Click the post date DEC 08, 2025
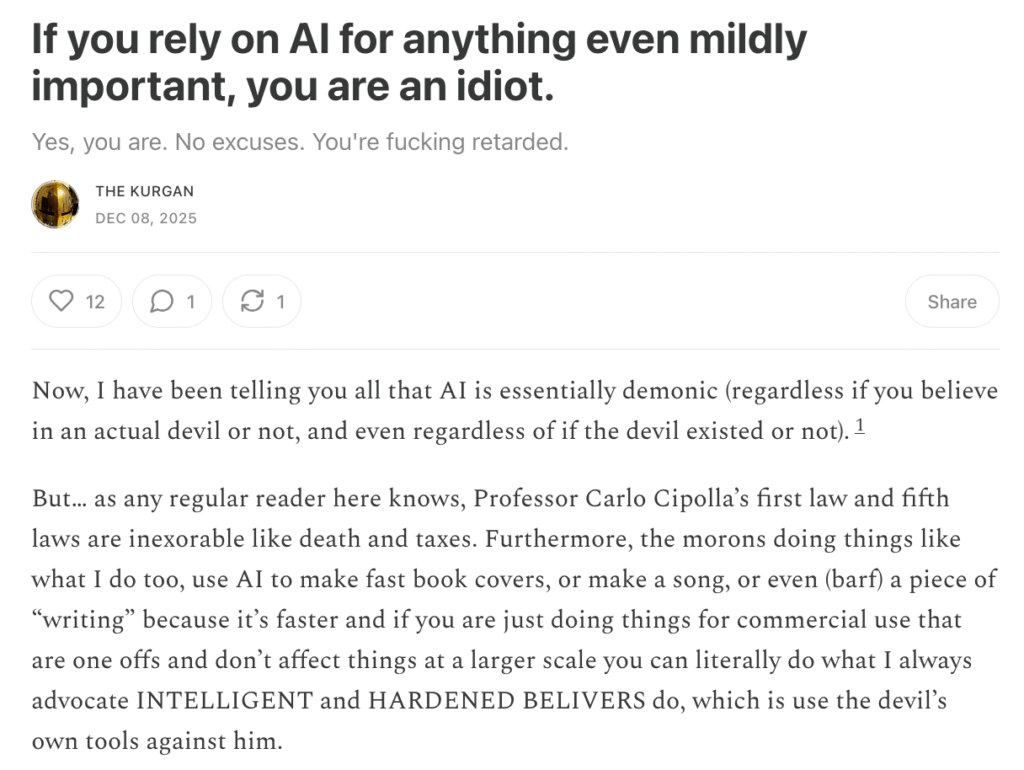The height and width of the screenshot is (770, 1024). point(146,218)
